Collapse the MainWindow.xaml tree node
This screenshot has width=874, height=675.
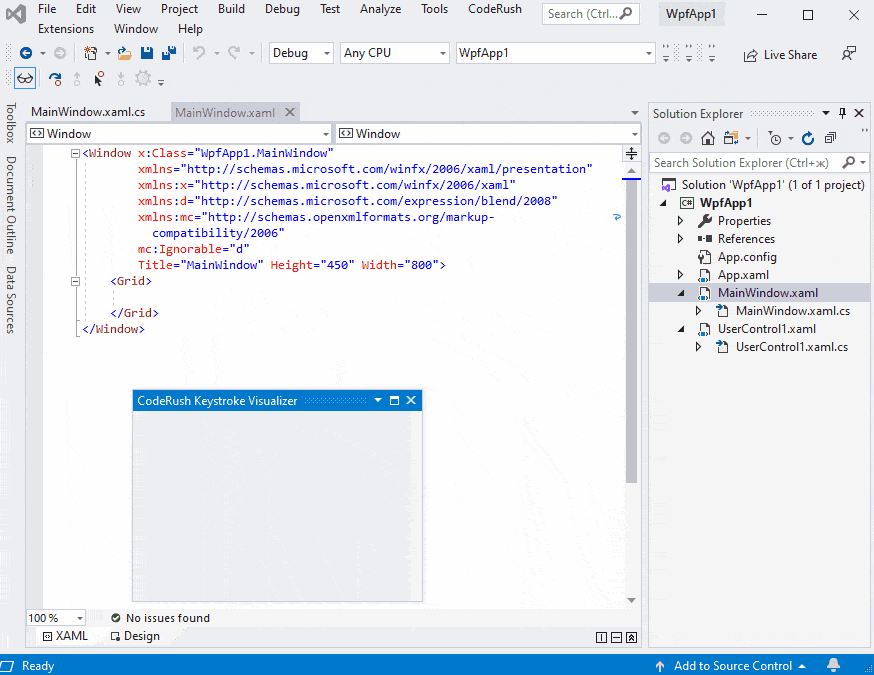point(682,292)
